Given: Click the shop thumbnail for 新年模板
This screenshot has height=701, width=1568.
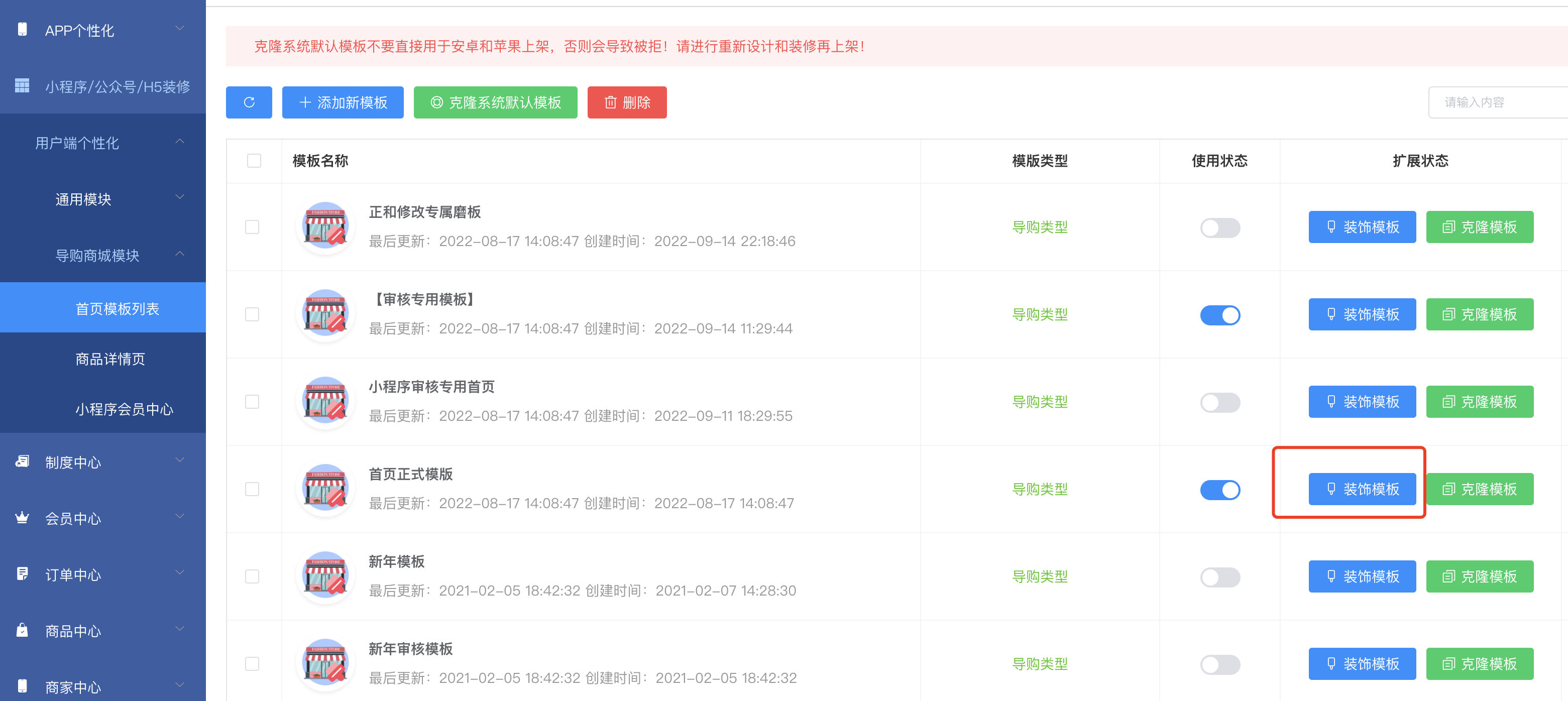Looking at the screenshot, I should pyautogui.click(x=325, y=575).
